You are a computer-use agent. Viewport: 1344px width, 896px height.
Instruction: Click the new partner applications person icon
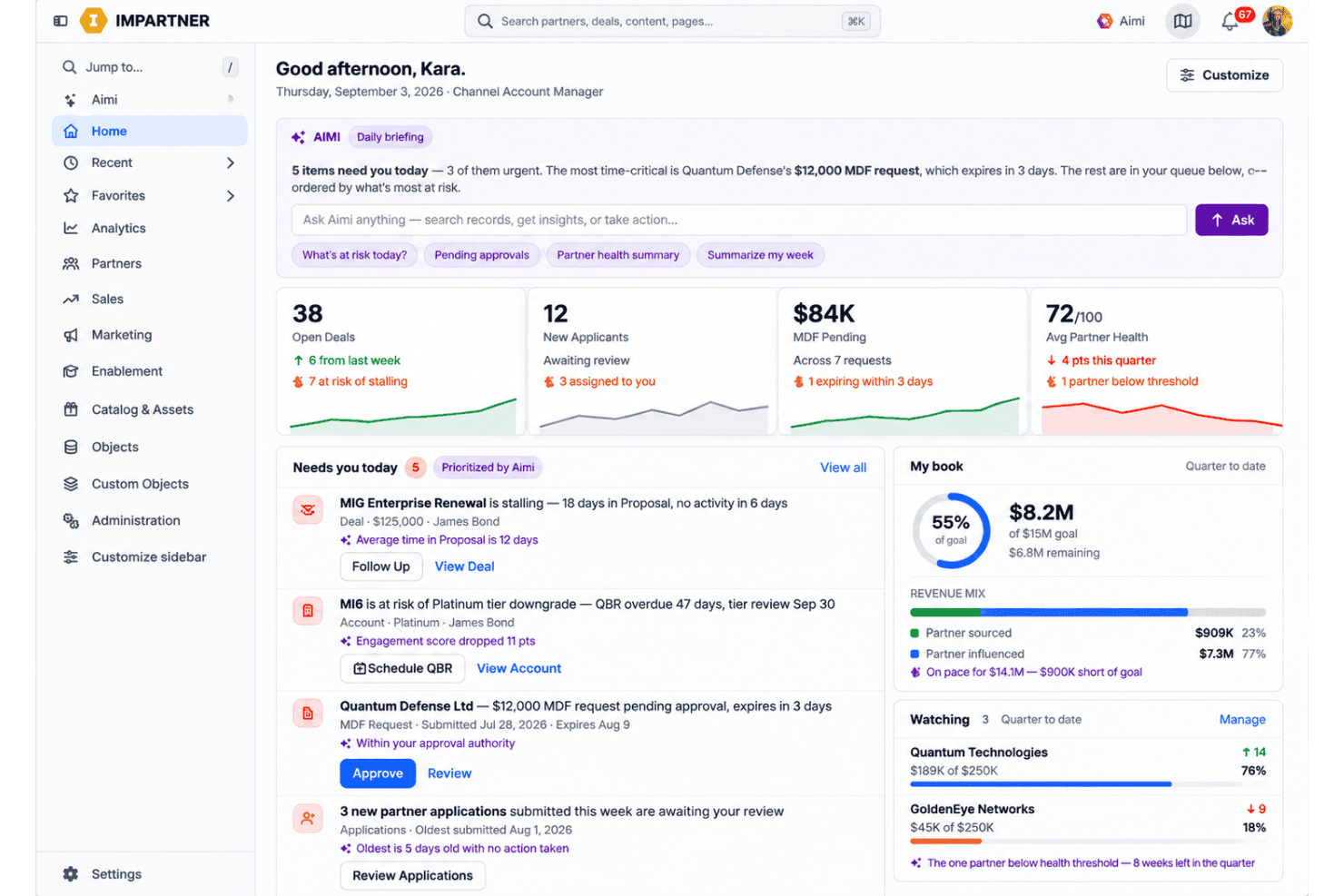point(308,818)
